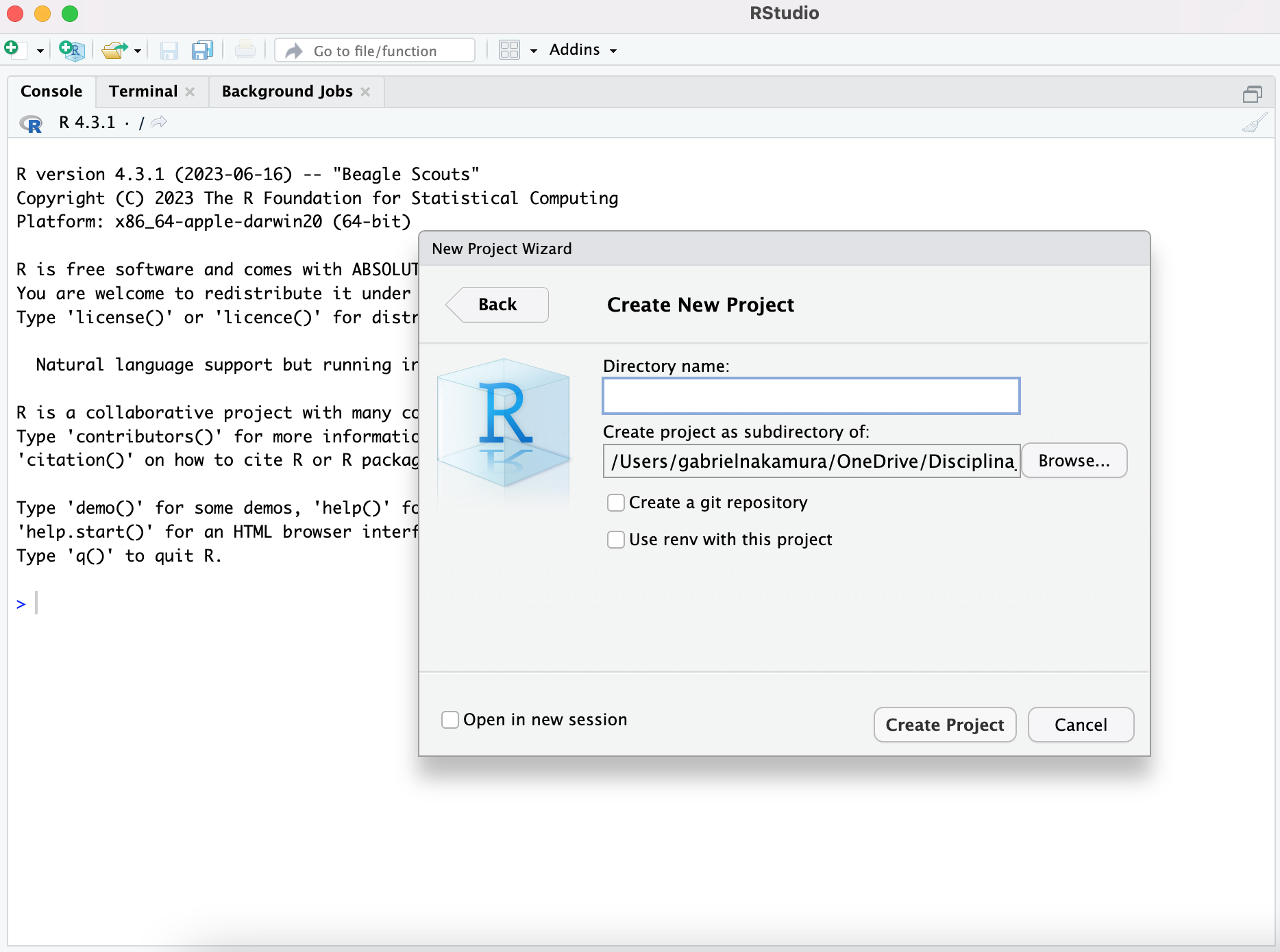
Task: Close the Background Jobs tab
Action: click(365, 92)
